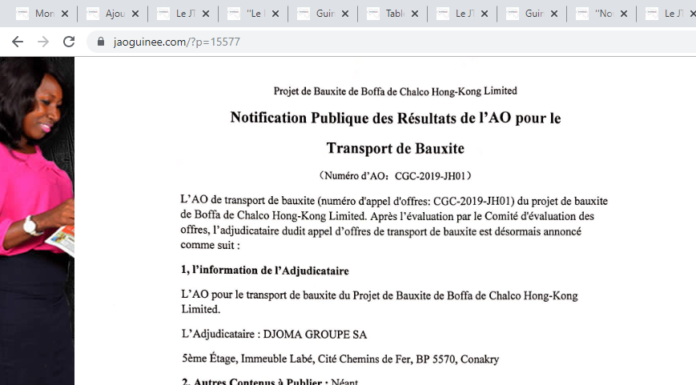Image resolution: width=696 pixels, height=385 pixels.
Task: Close the 'Tabl' tab
Action: [x=415, y=14]
